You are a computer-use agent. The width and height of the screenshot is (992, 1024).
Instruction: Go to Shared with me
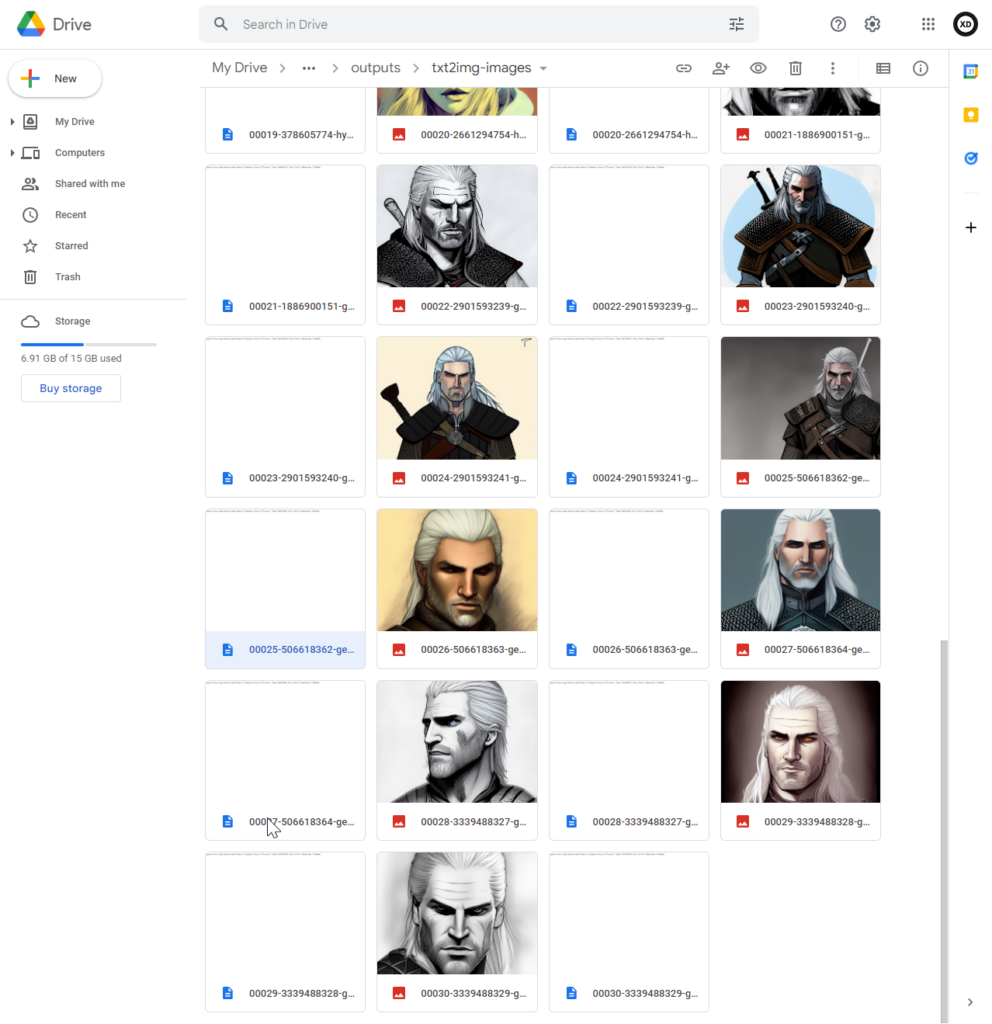(x=89, y=184)
